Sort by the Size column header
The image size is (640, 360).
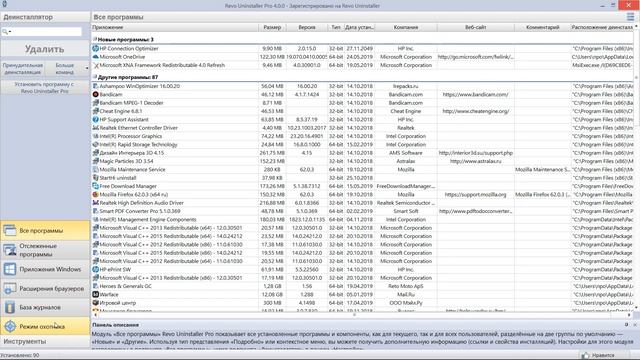click(x=272, y=27)
